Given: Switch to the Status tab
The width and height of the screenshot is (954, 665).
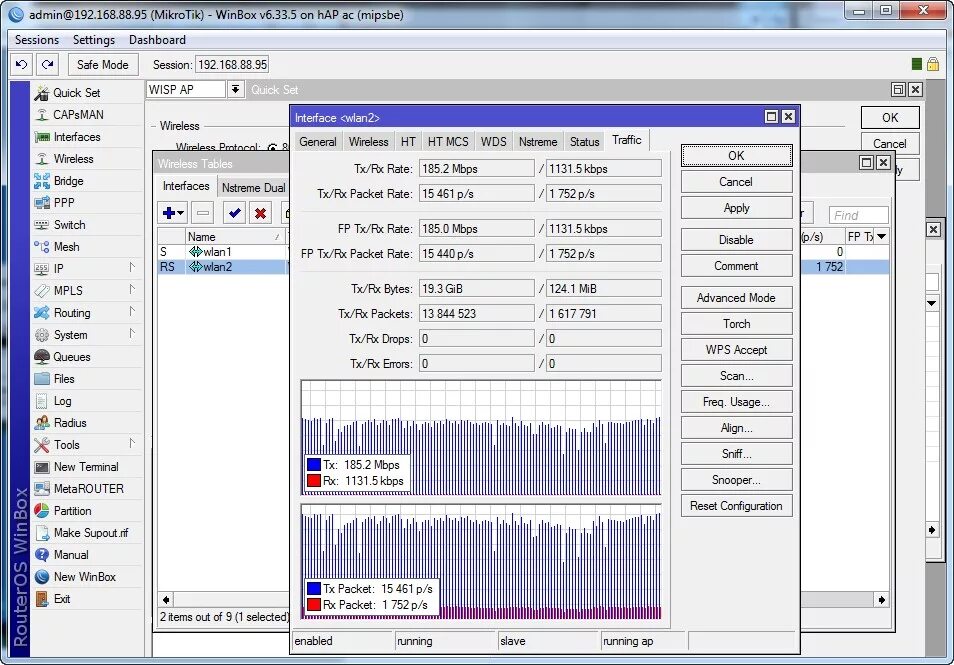Looking at the screenshot, I should click(x=584, y=142).
